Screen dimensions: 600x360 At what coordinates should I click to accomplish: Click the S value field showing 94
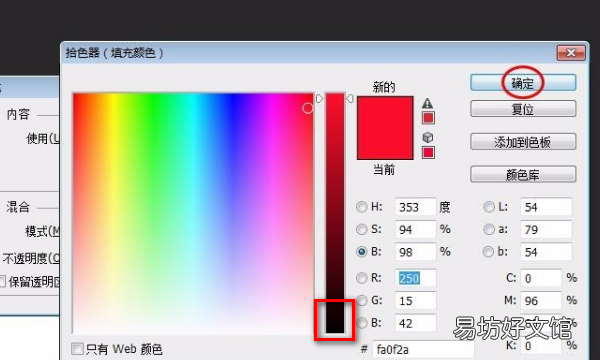pyautogui.click(x=416, y=229)
